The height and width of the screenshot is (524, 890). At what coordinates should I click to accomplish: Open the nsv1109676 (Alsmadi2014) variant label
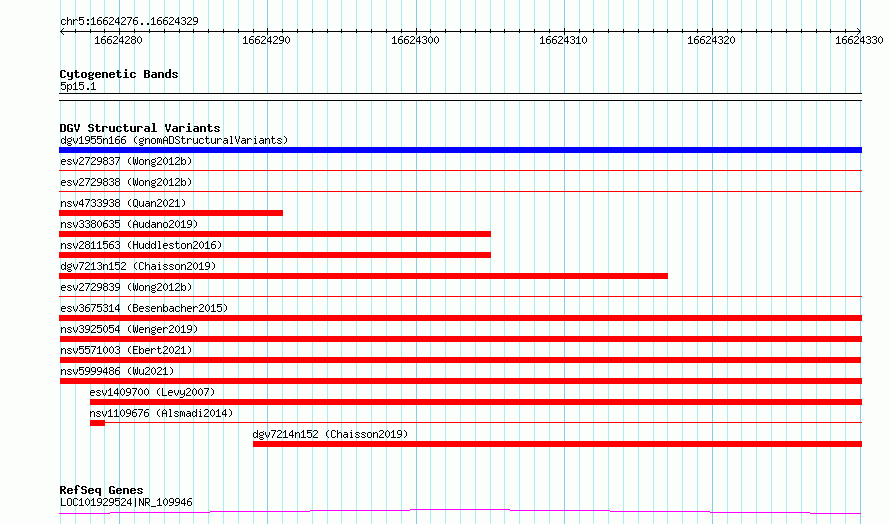(161, 413)
